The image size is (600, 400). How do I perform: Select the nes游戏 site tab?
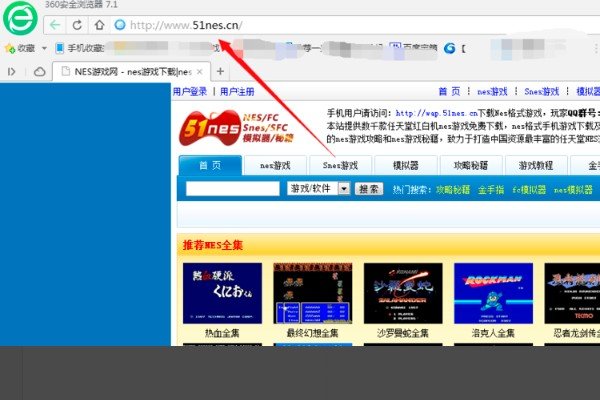276,165
